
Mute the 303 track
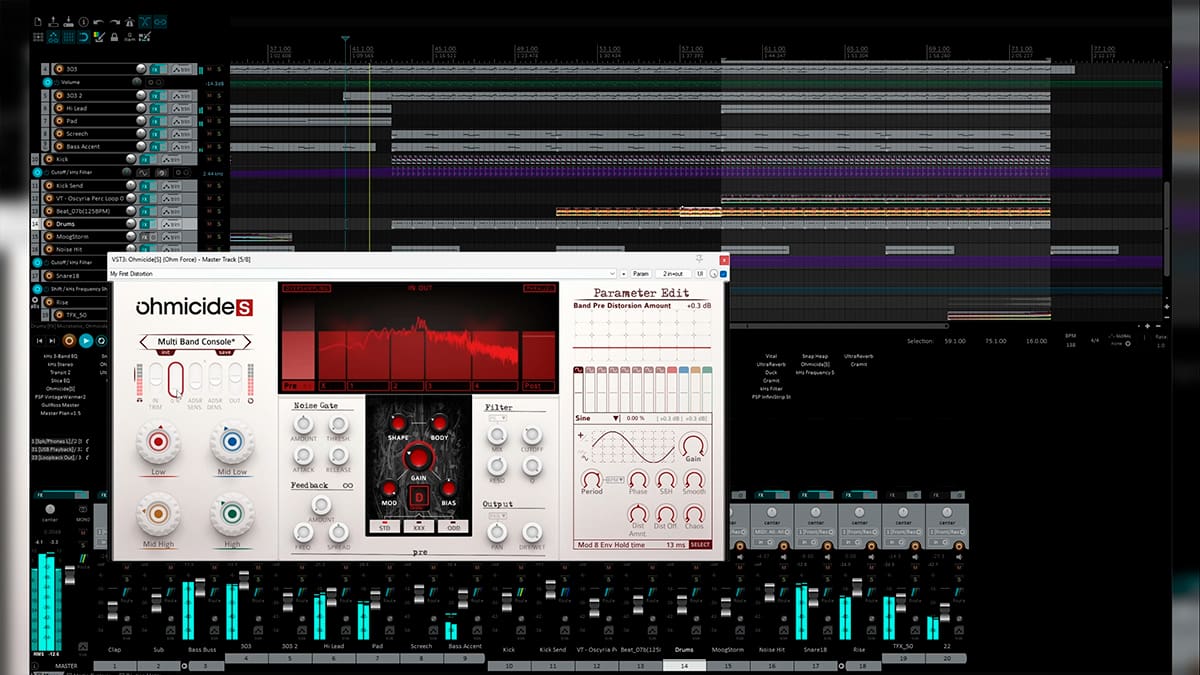click(209, 69)
